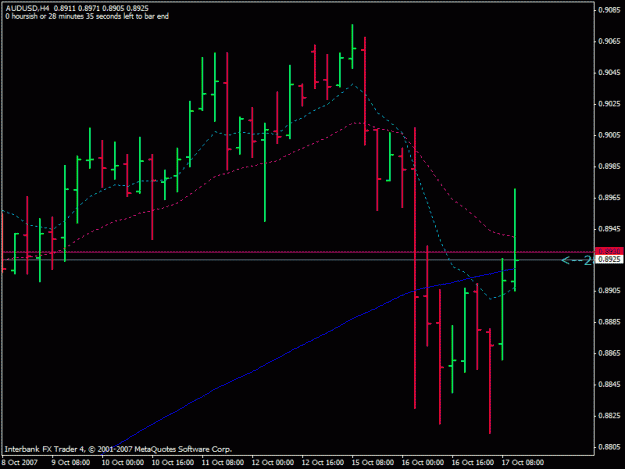
Task: Click the 8 Oct 2007 date label
Action: [20, 462]
